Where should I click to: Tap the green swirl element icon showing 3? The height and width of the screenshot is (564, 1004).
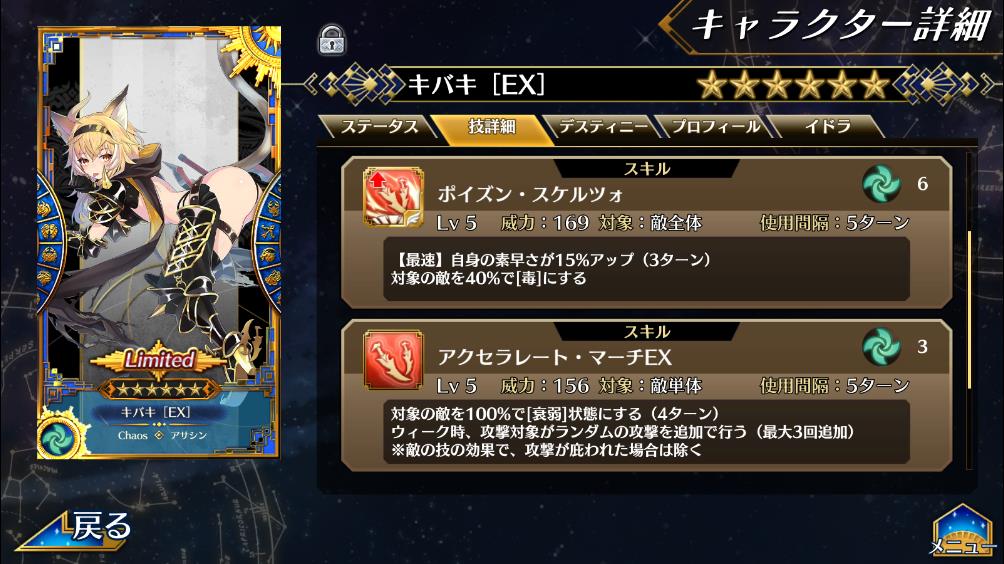coord(881,347)
